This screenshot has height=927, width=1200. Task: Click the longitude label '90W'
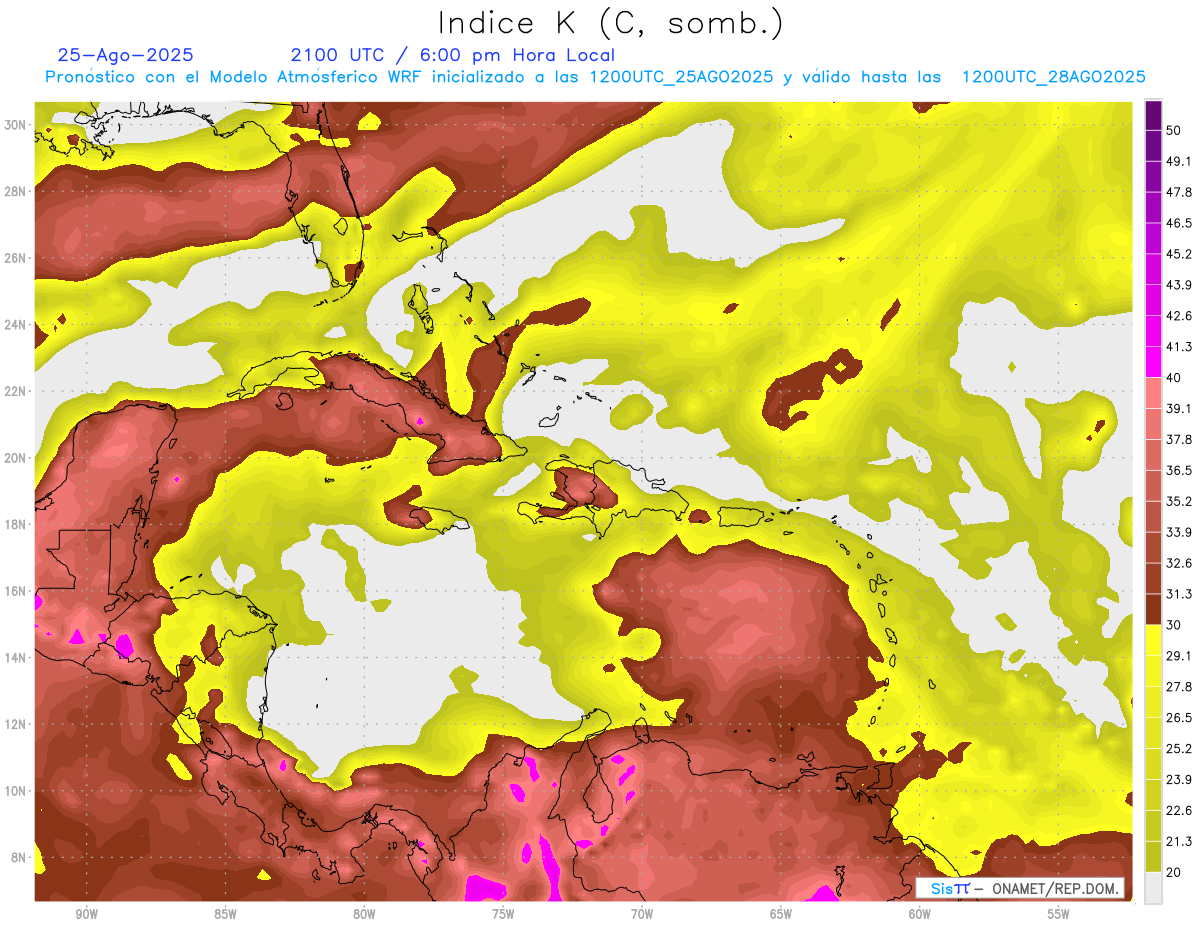86,914
